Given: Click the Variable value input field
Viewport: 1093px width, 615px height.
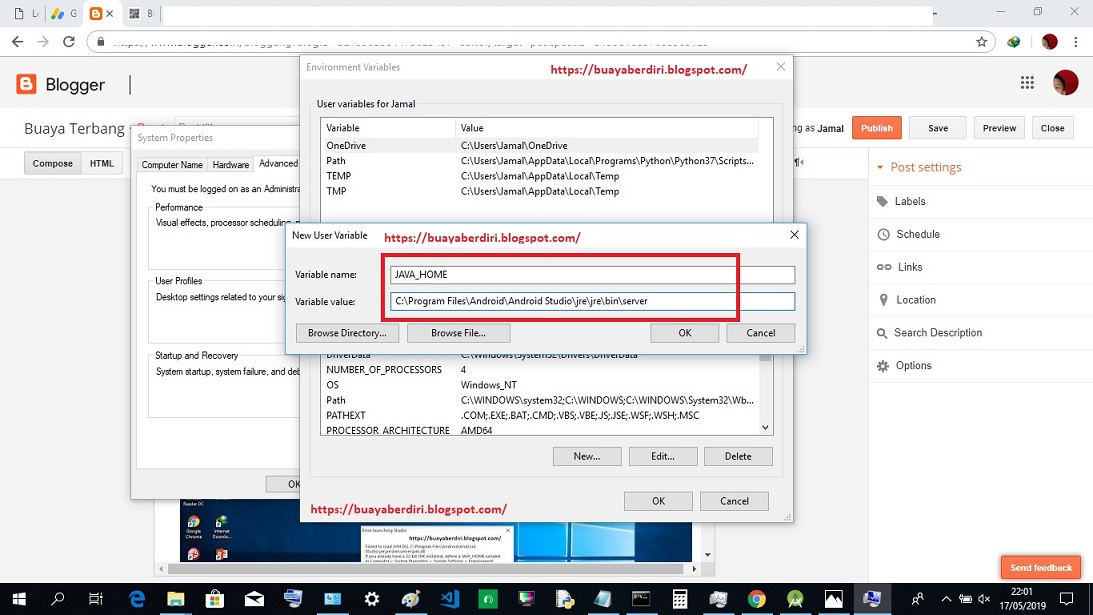Looking at the screenshot, I should pos(592,301).
